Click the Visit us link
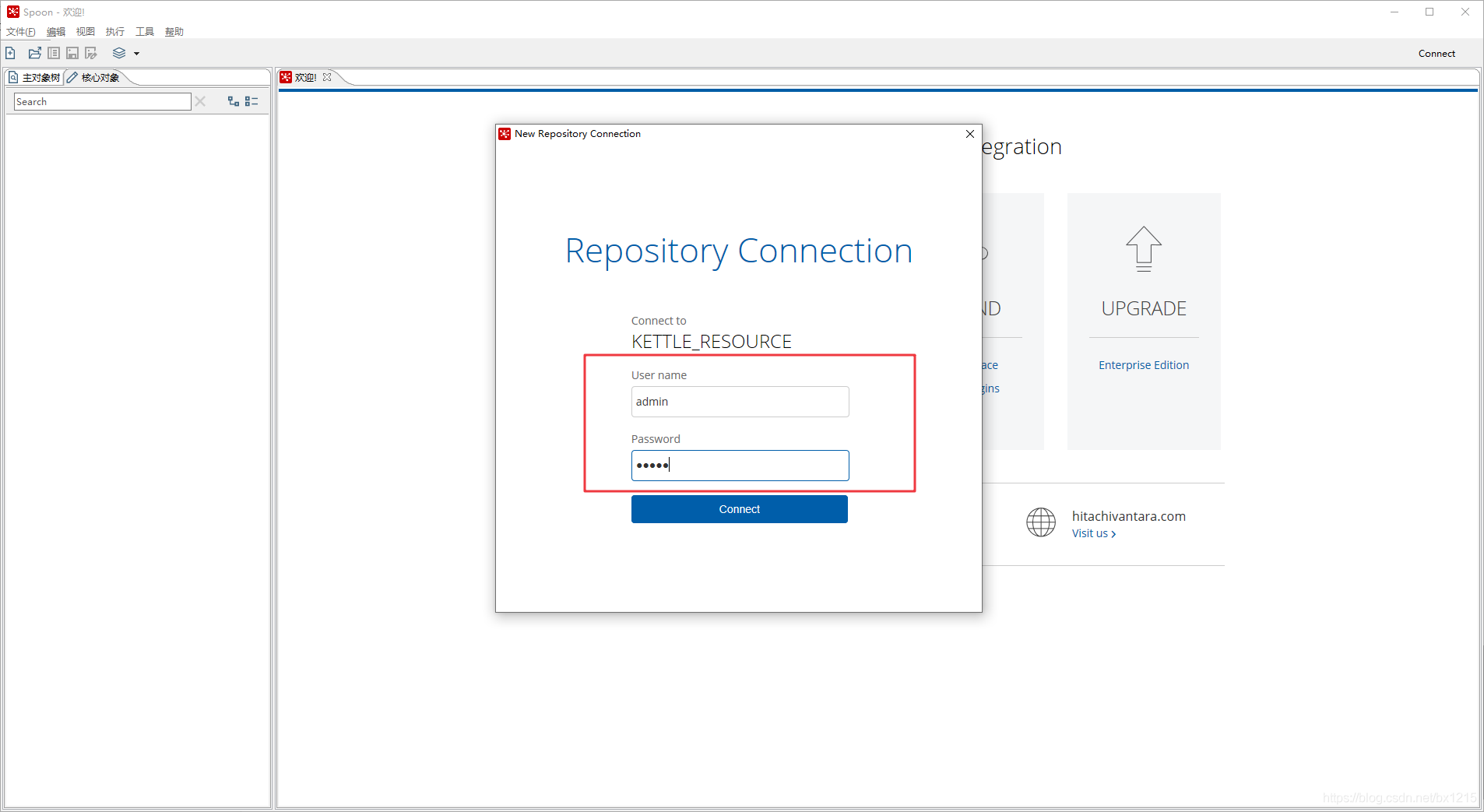Image resolution: width=1484 pixels, height=812 pixels. [1094, 533]
